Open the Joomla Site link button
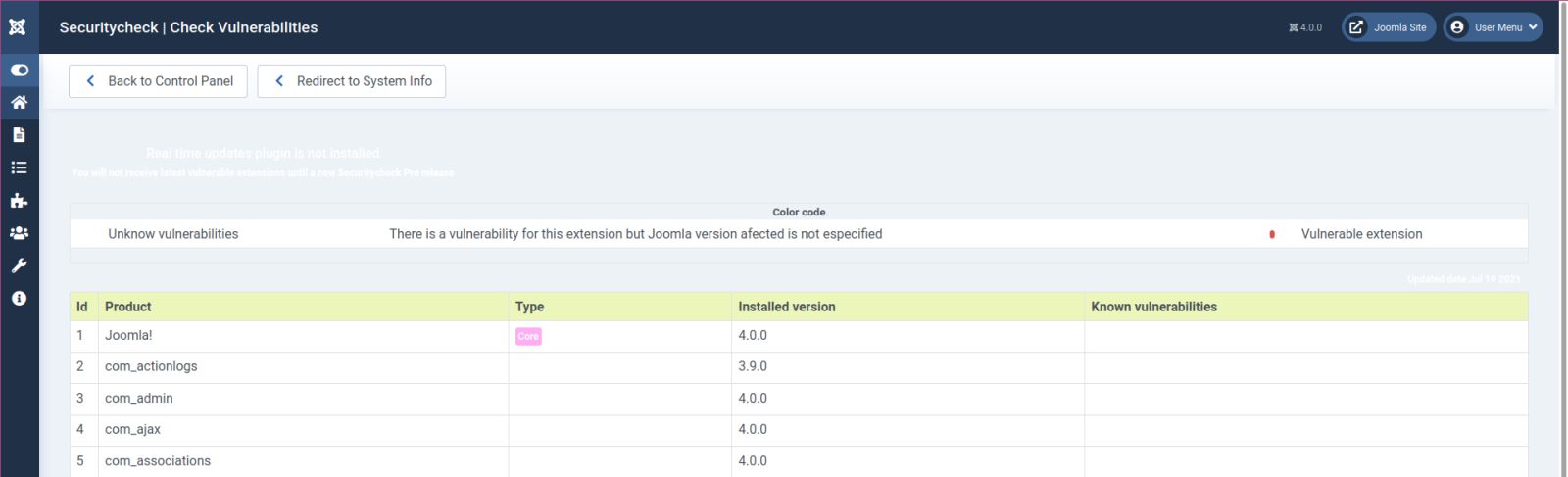 tap(1389, 27)
